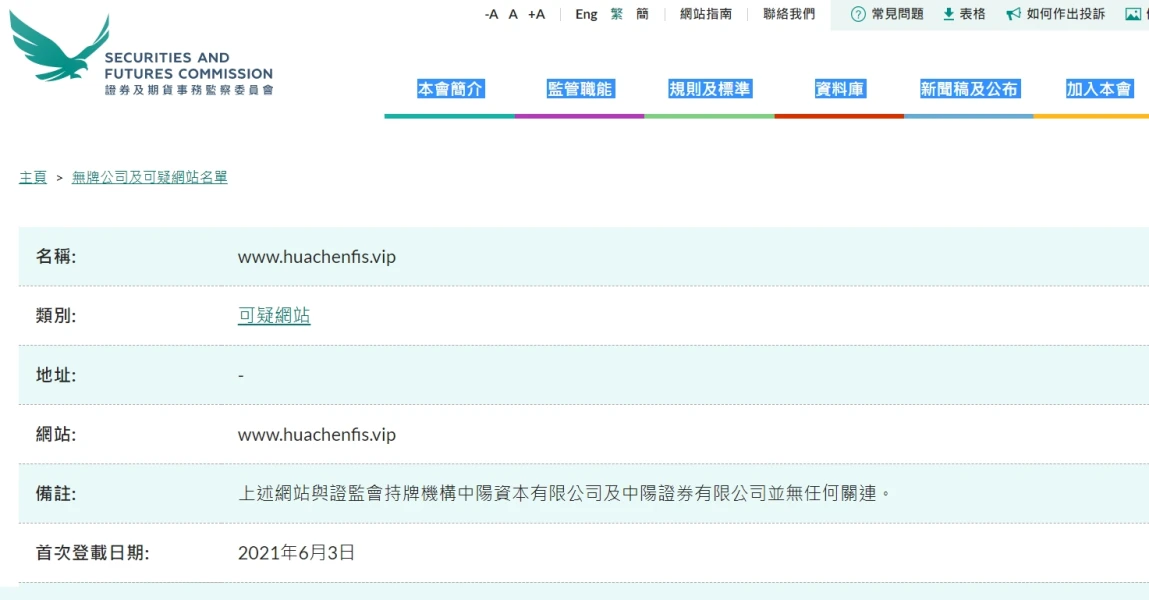Click the picture icon at top right

[1133, 14]
